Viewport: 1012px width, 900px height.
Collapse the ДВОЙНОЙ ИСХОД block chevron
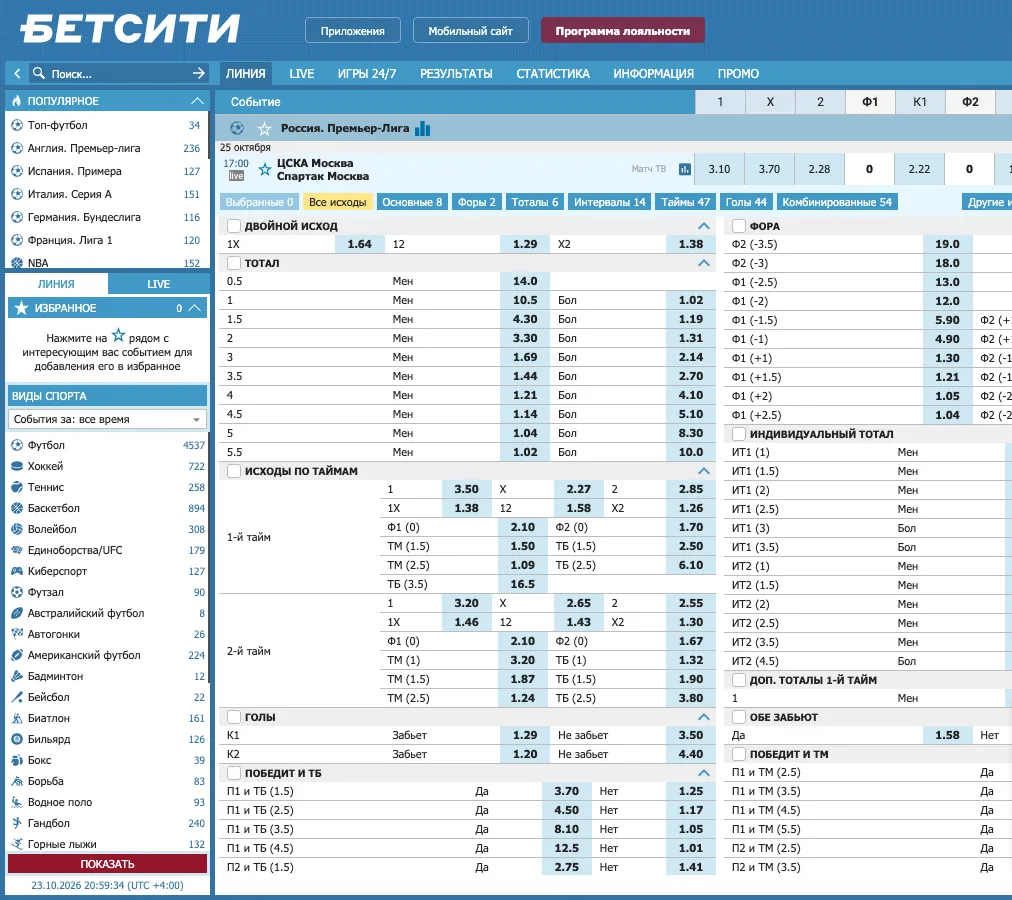pos(703,226)
